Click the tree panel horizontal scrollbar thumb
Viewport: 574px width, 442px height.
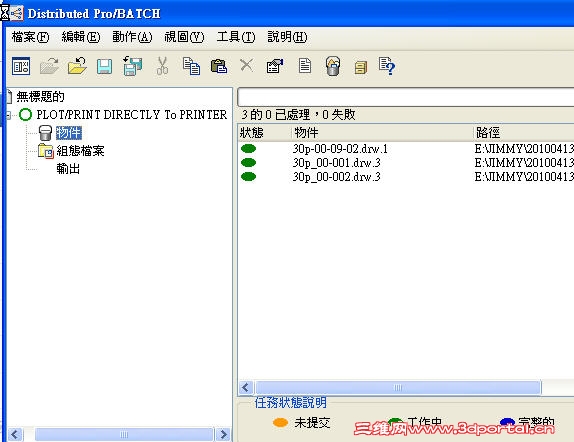124,435
